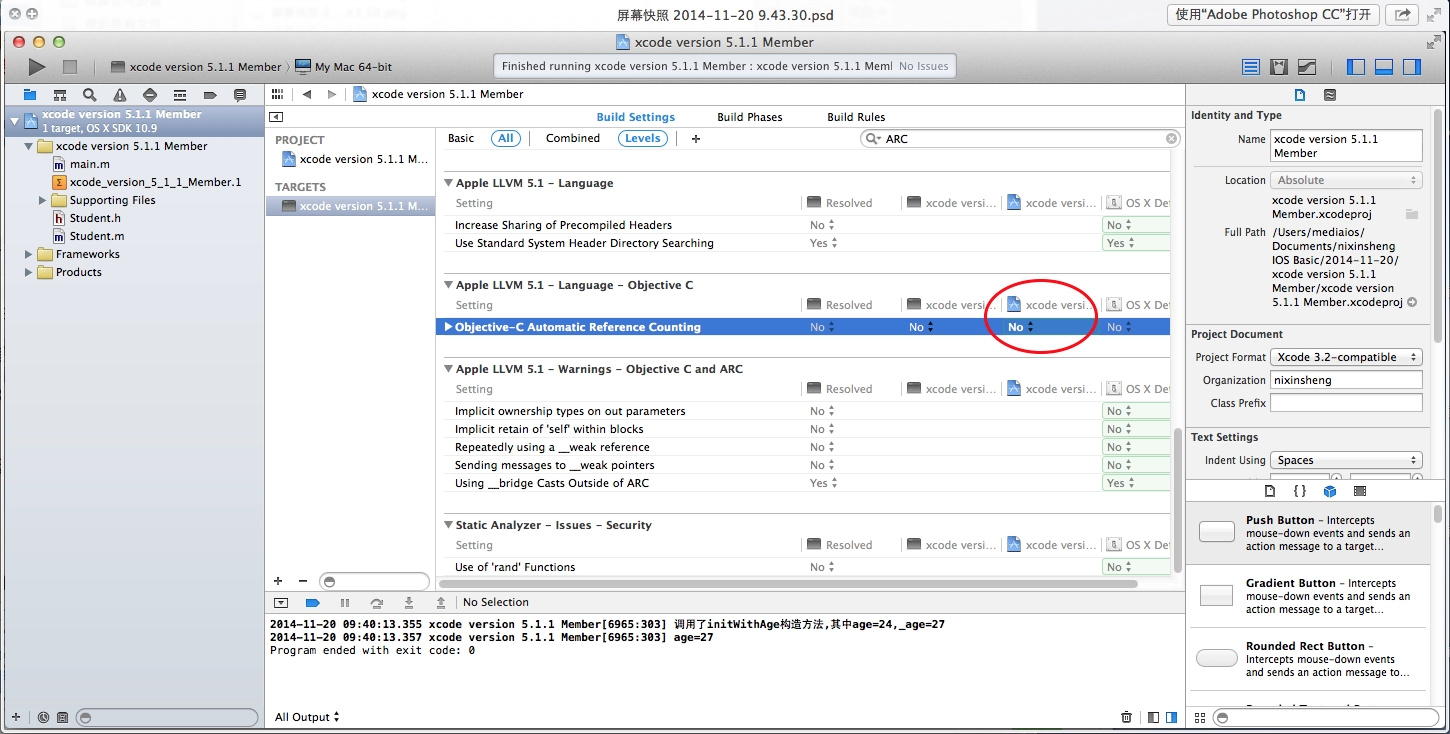
Task: Show the File Template library
Action: click(x=1270, y=491)
